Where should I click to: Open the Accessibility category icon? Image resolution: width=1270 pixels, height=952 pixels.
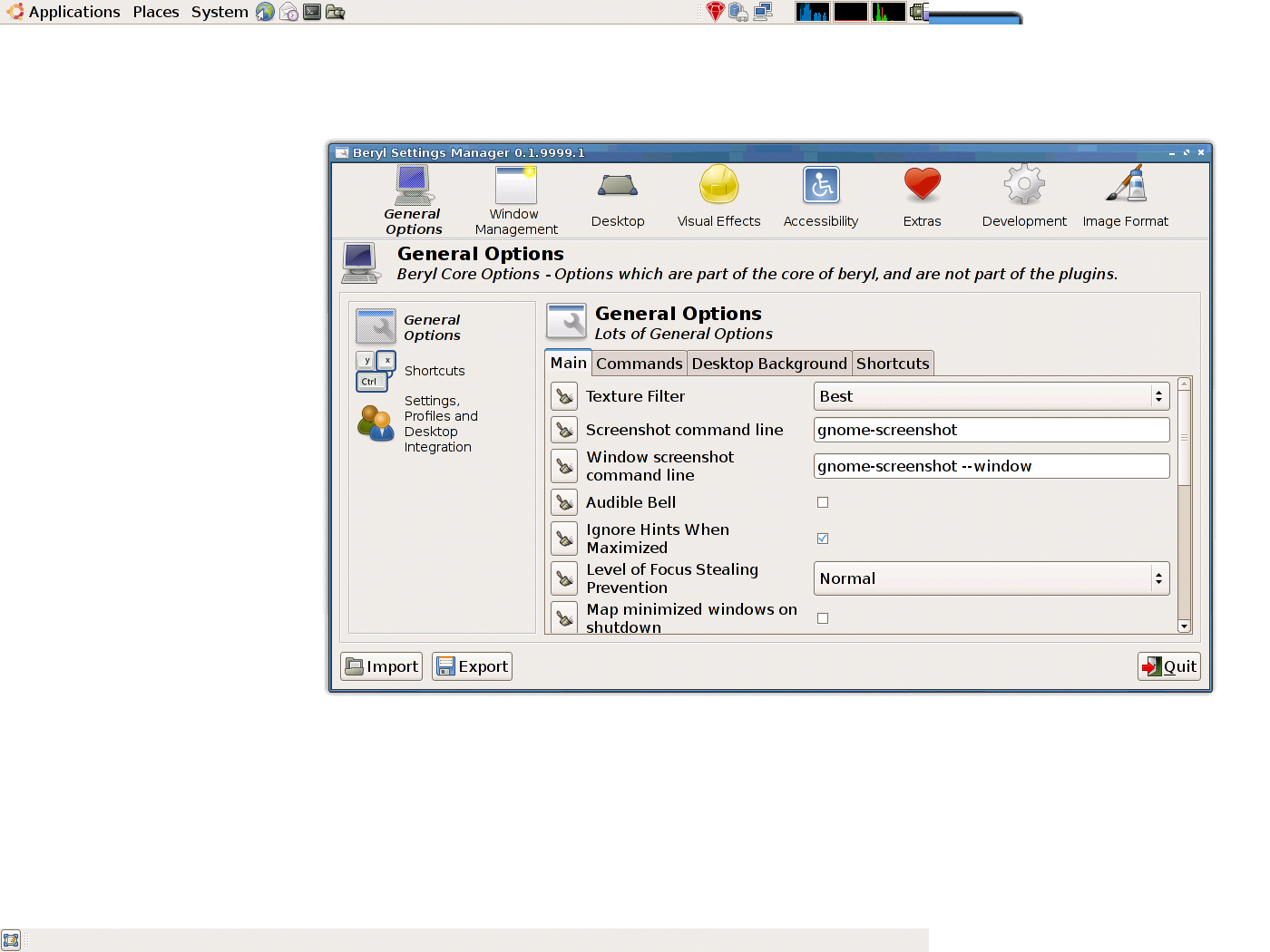pos(821,186)
